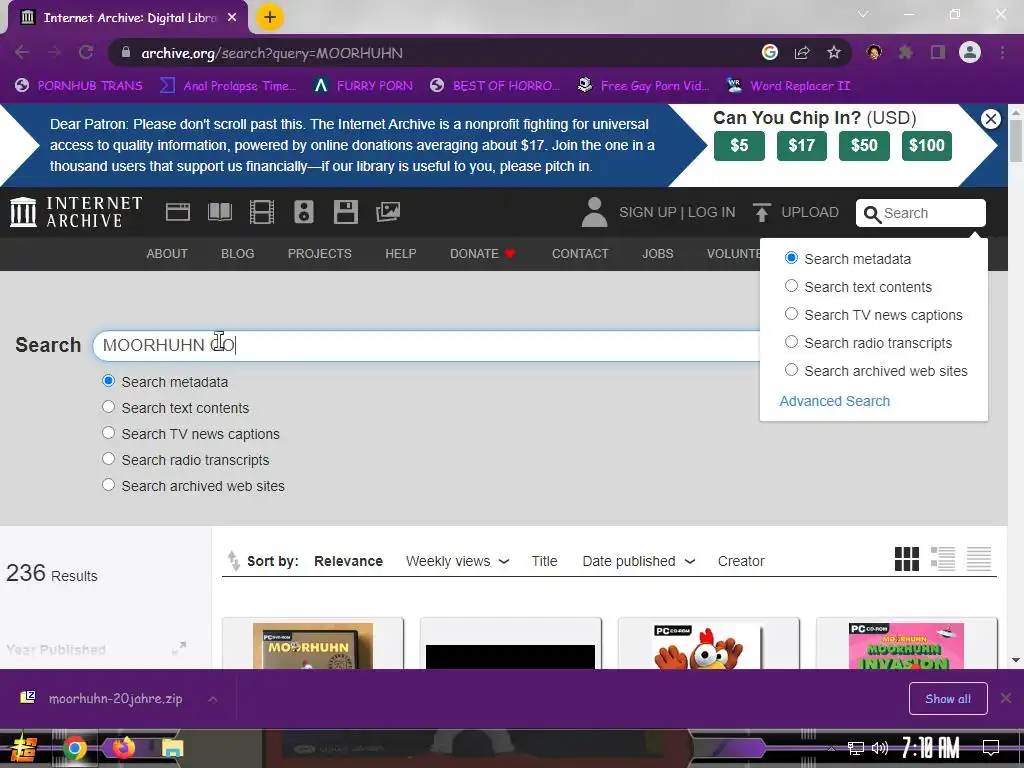The image size is (1024, 768).
Task: Click the user avatar silhouette icon
Action: coord(594,212)
